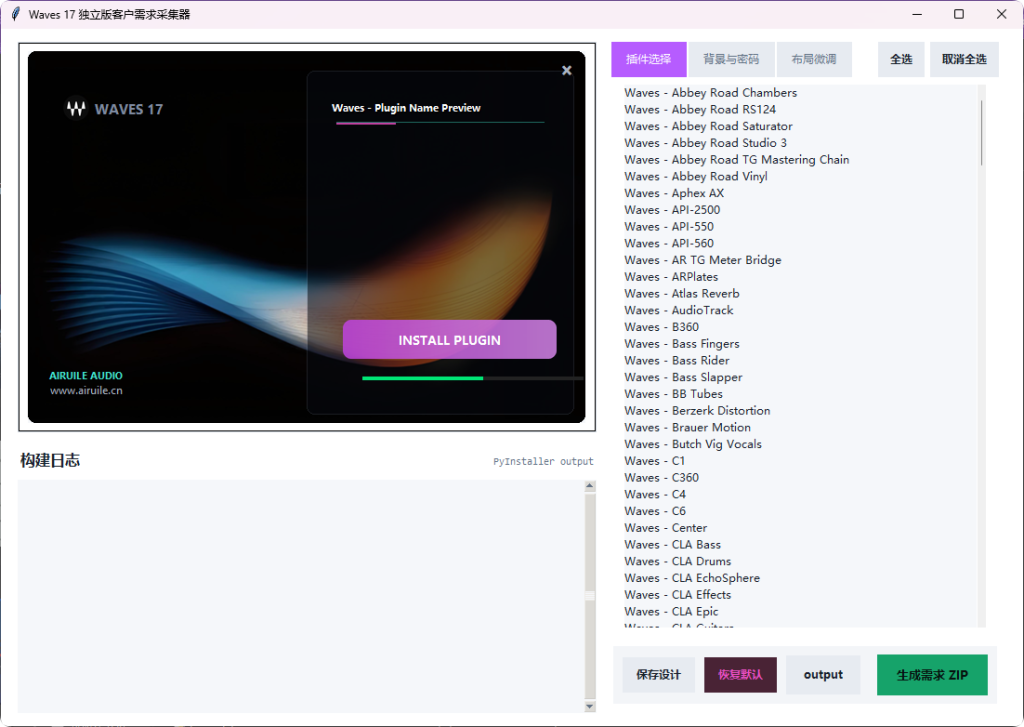Select Waves - Abbey Road RS124

(700, 110)
